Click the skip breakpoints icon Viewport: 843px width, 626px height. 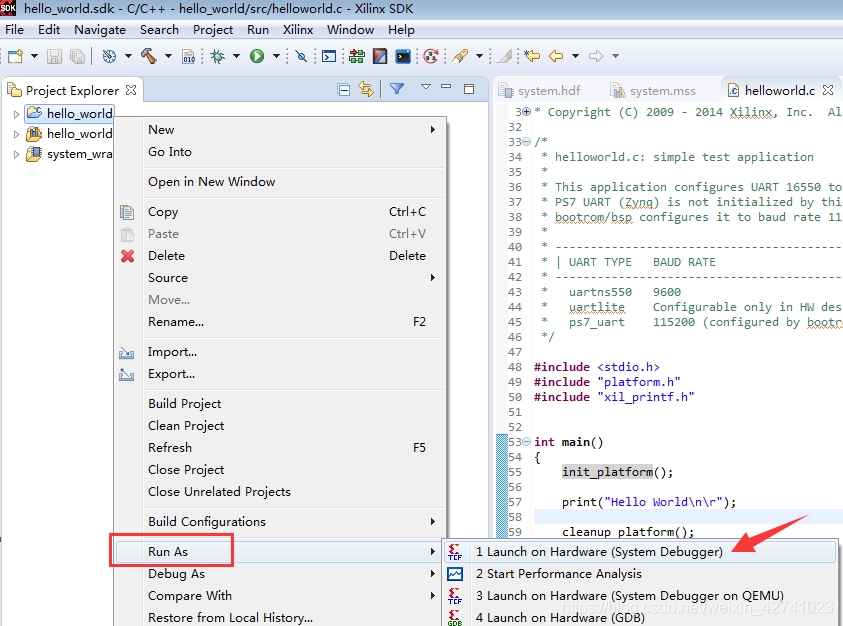pyautogui.click(x=302, y=56)
